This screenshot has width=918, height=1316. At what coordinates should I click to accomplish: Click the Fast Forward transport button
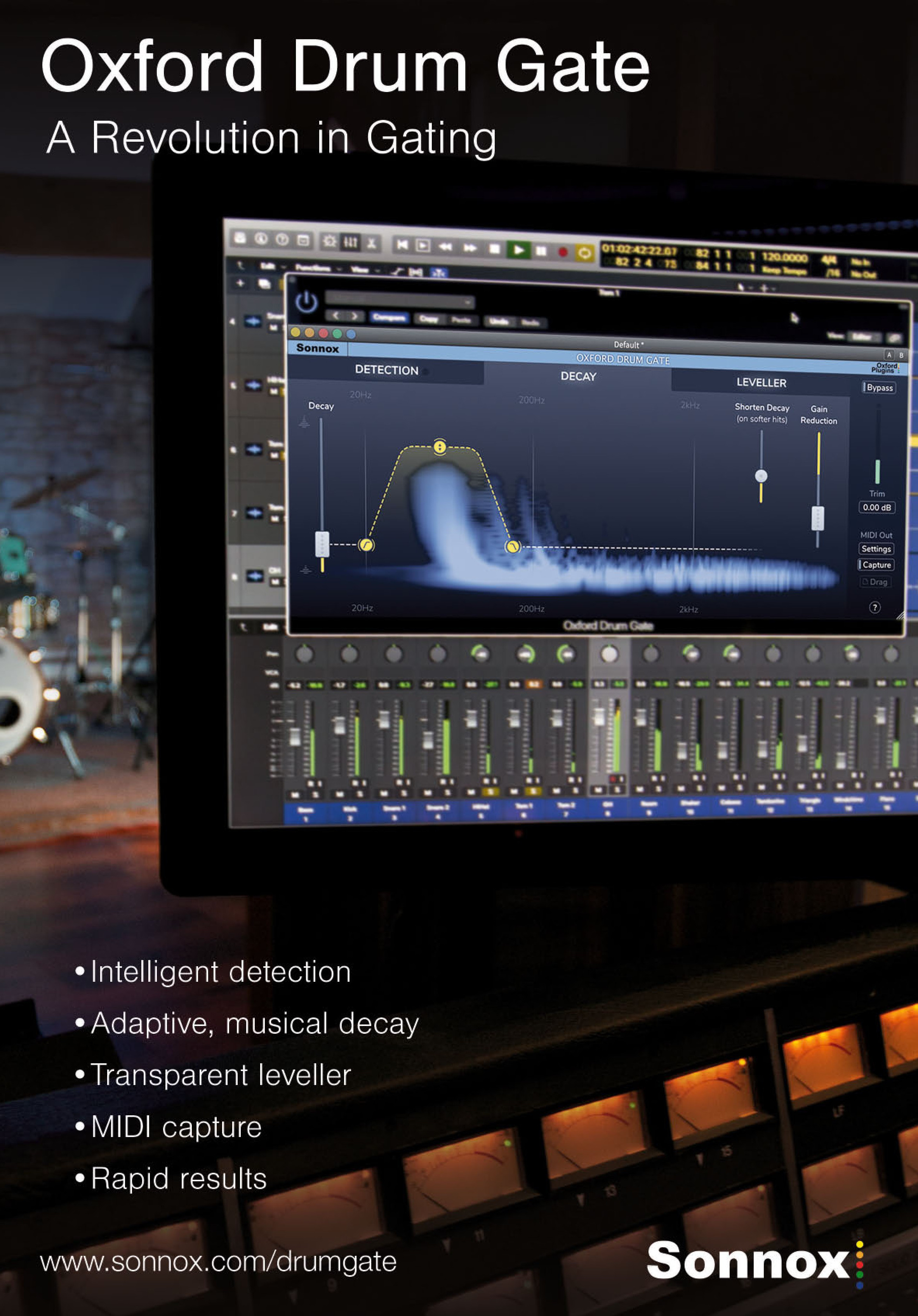click(x=470, y=248)
